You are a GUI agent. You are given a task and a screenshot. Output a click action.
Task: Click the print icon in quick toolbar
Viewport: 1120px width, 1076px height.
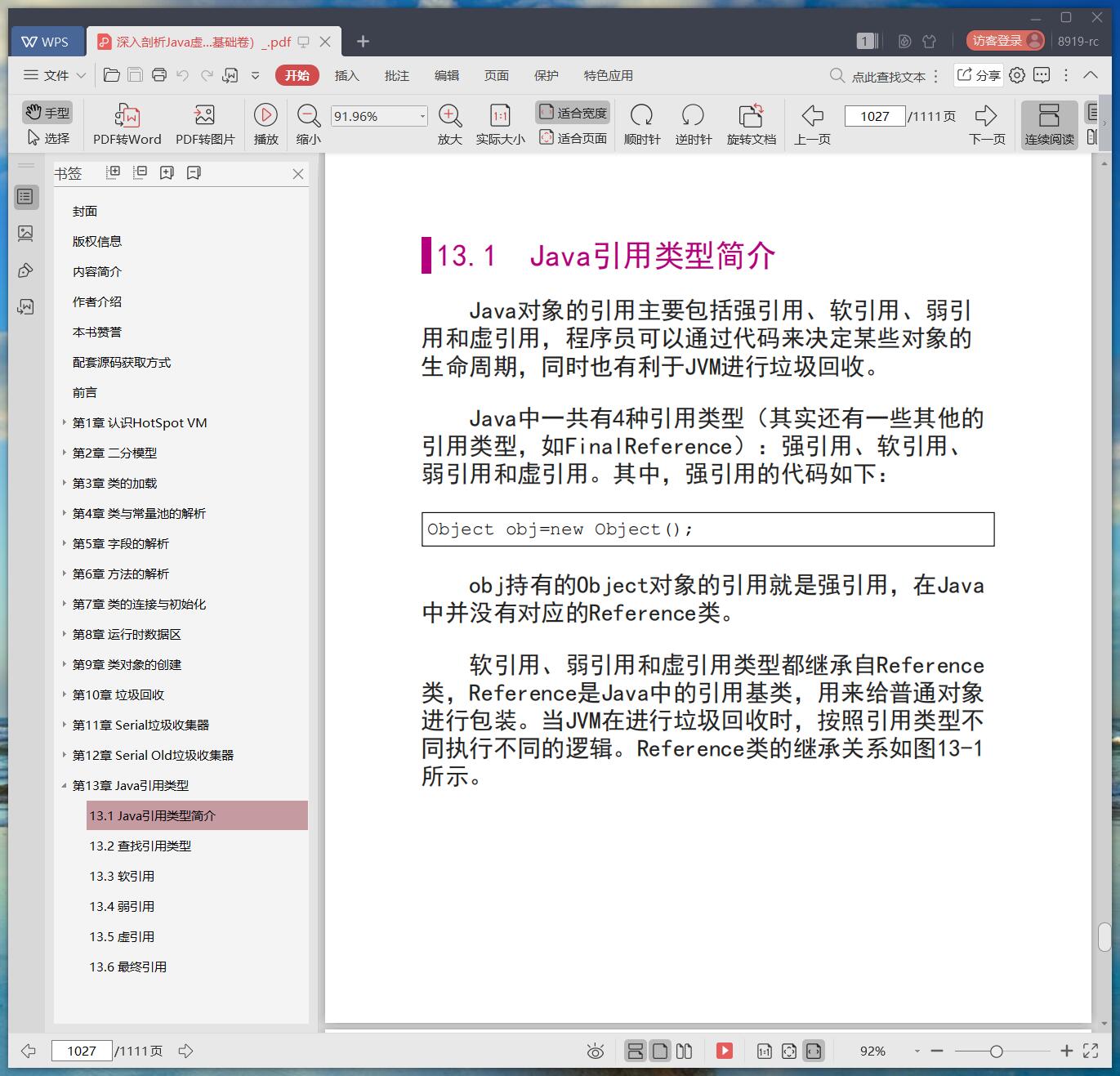(x=159, y=75)
